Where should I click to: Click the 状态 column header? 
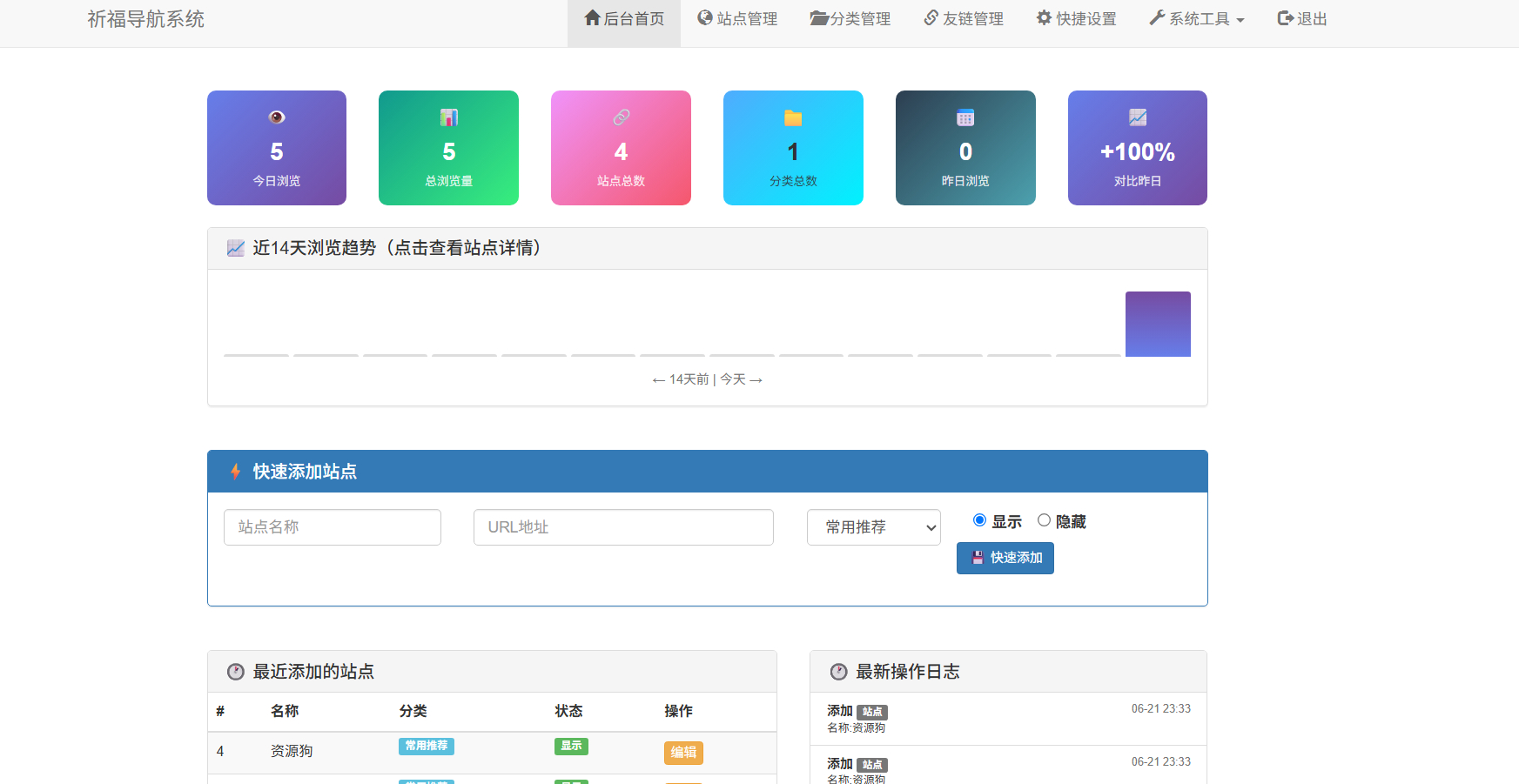568,711
